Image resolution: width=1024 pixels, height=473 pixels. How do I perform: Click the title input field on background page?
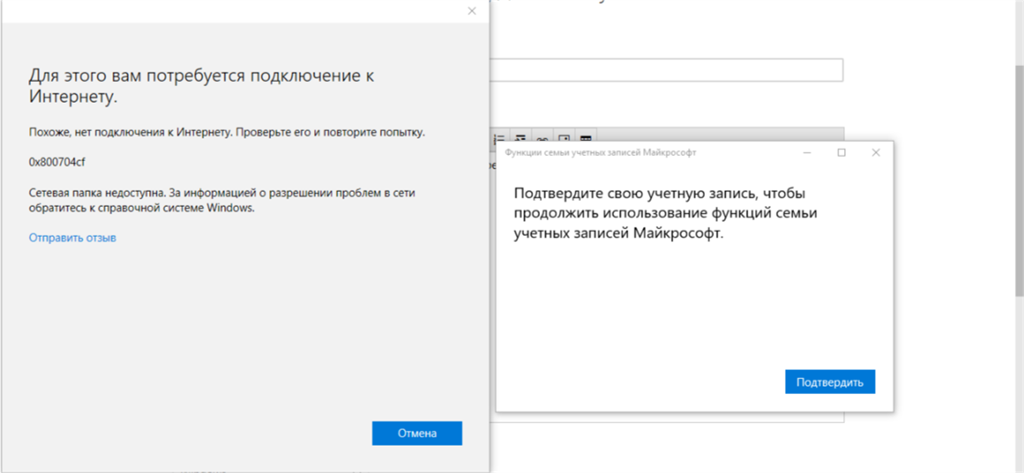coord(666,70)
